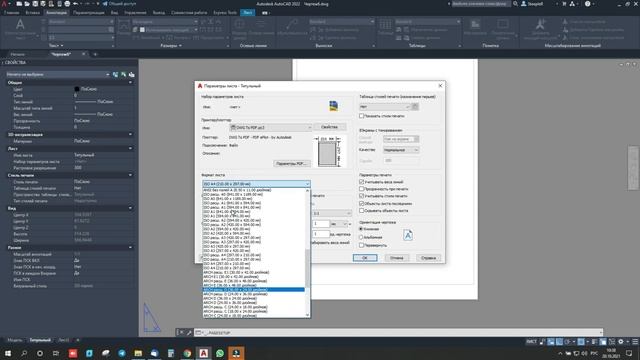Click the Отмена button in the dialog
Screen dimensions: 640x360
point(397,258)
